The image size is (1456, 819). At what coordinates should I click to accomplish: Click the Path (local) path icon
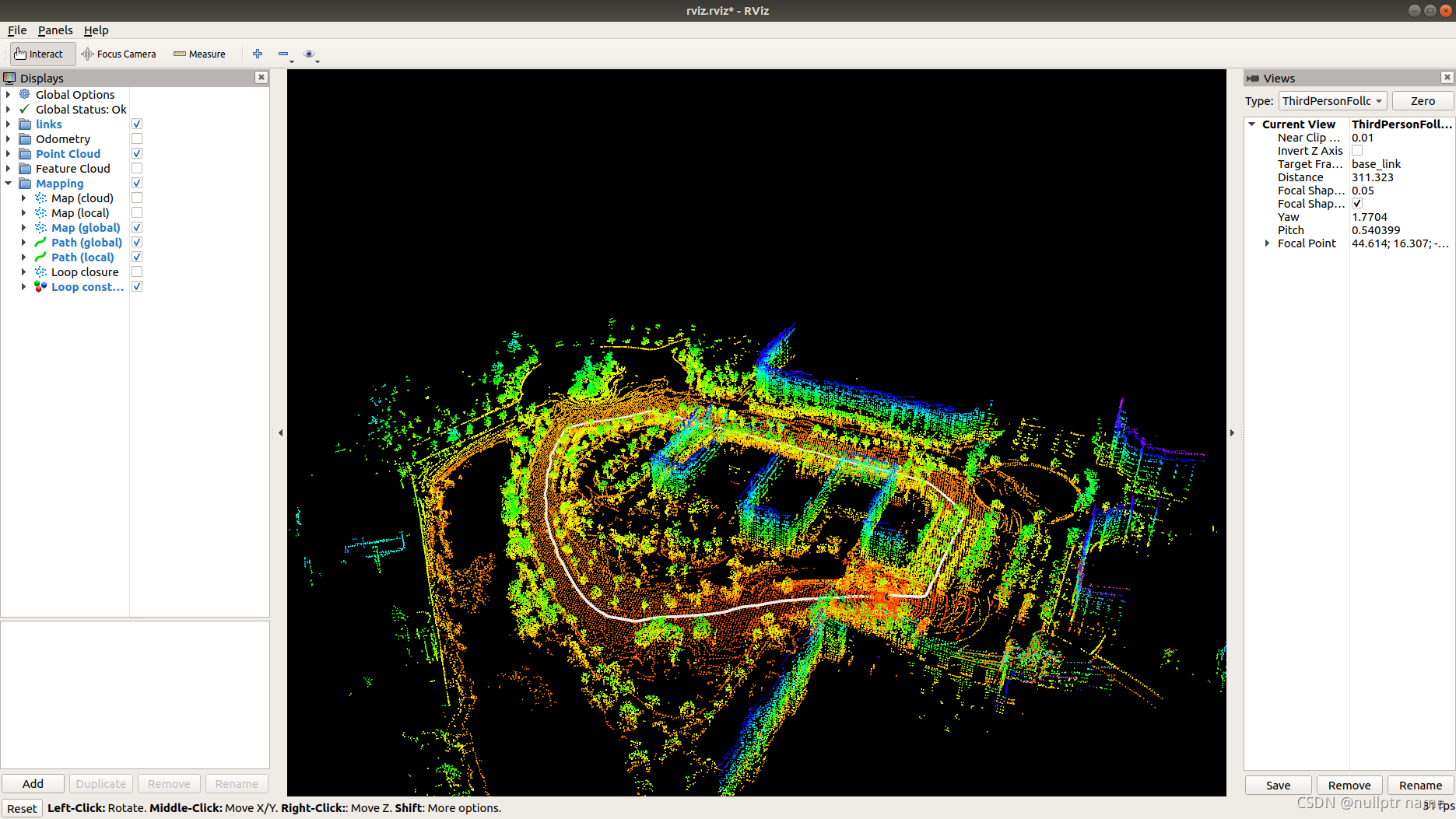(x=40, y=257)
